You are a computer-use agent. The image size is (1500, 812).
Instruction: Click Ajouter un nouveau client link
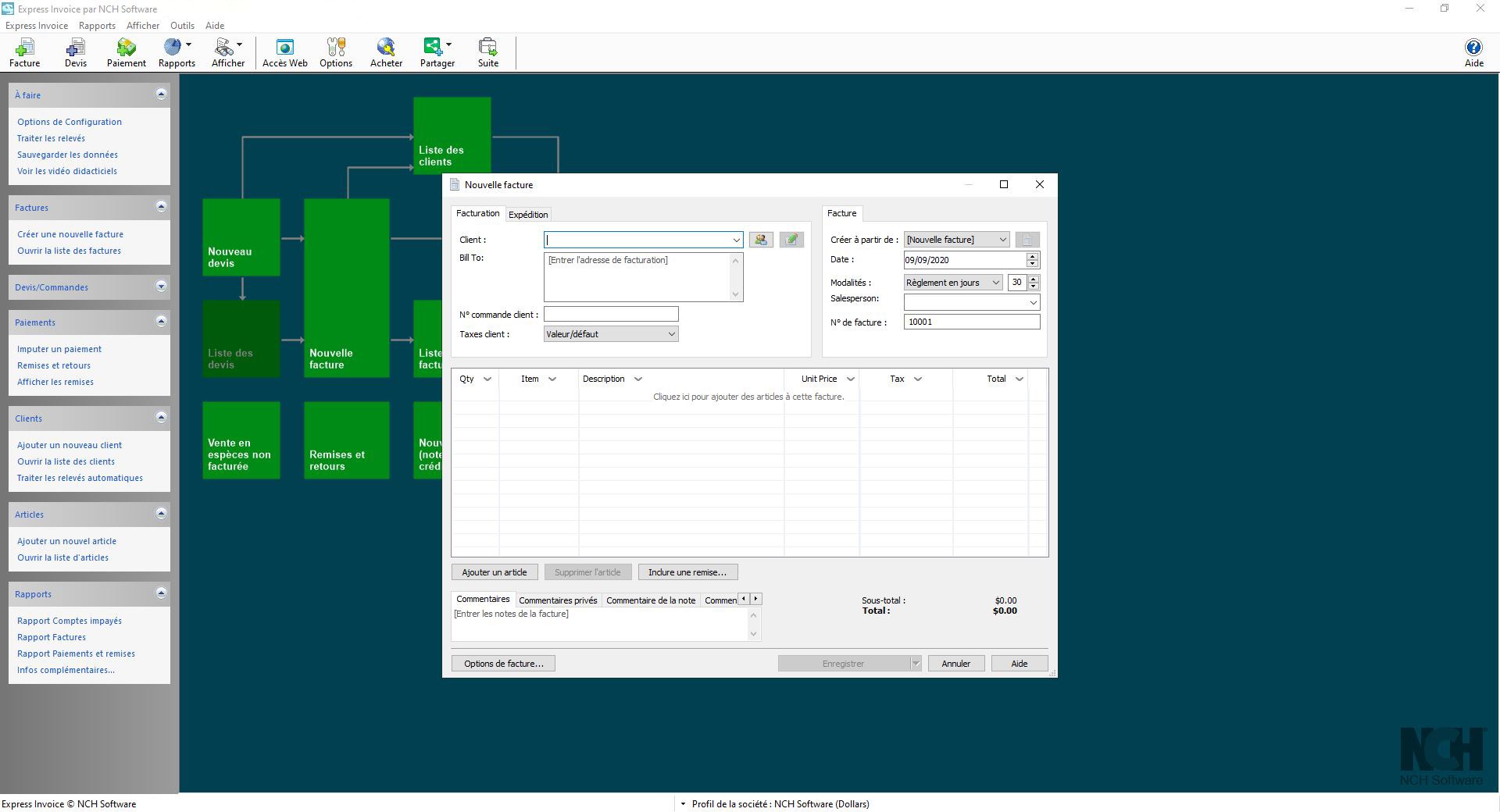(70, 445)
